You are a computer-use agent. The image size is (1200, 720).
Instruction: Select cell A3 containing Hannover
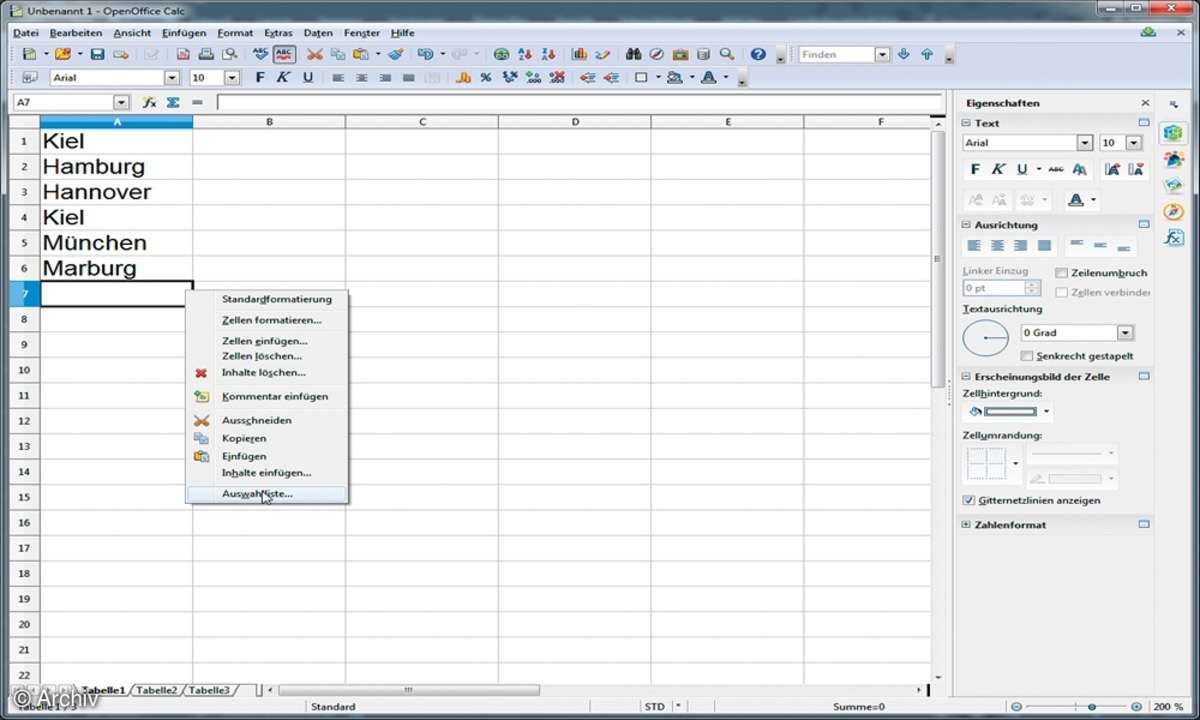point(116,192)
